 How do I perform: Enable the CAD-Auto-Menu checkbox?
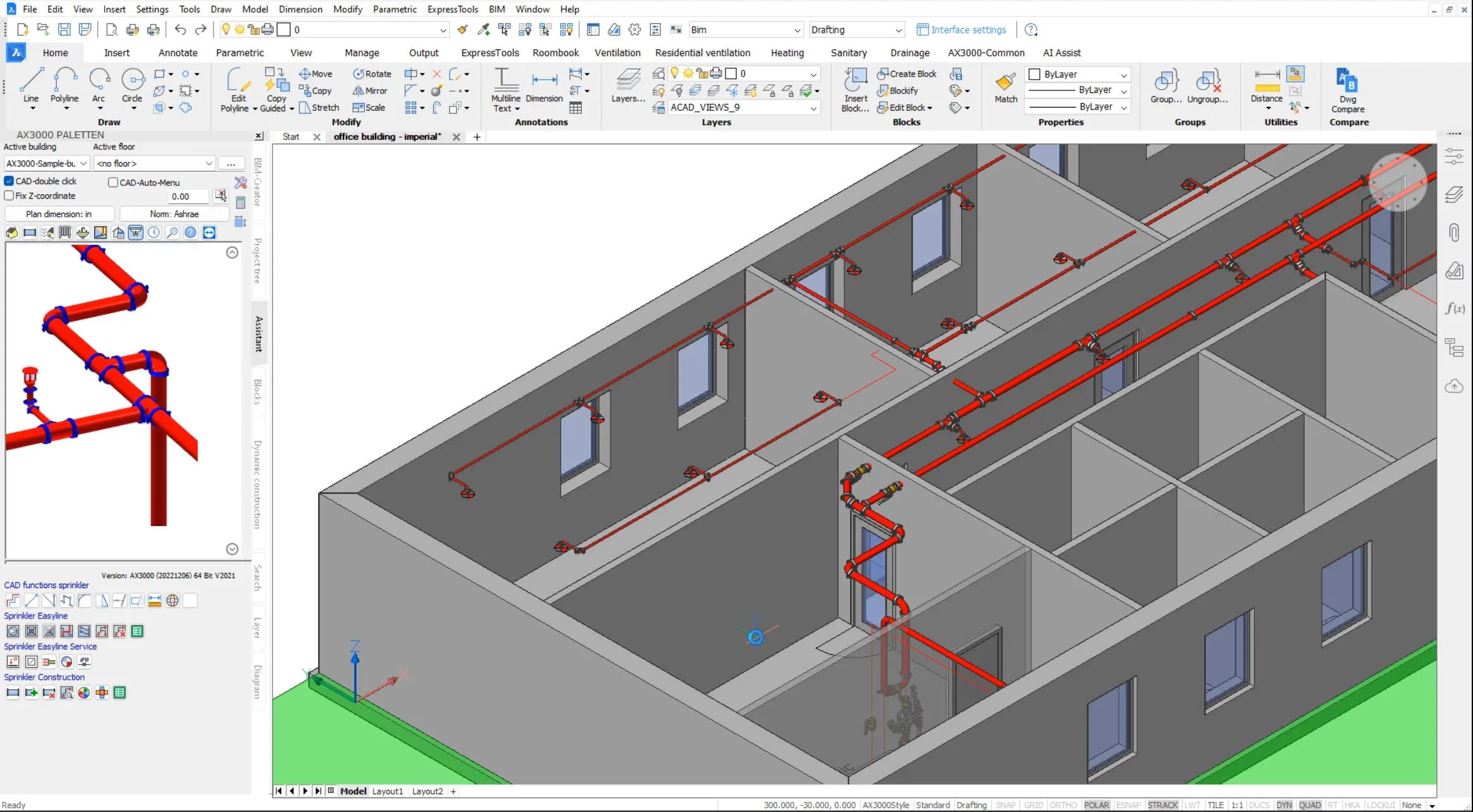click(113, 182)
